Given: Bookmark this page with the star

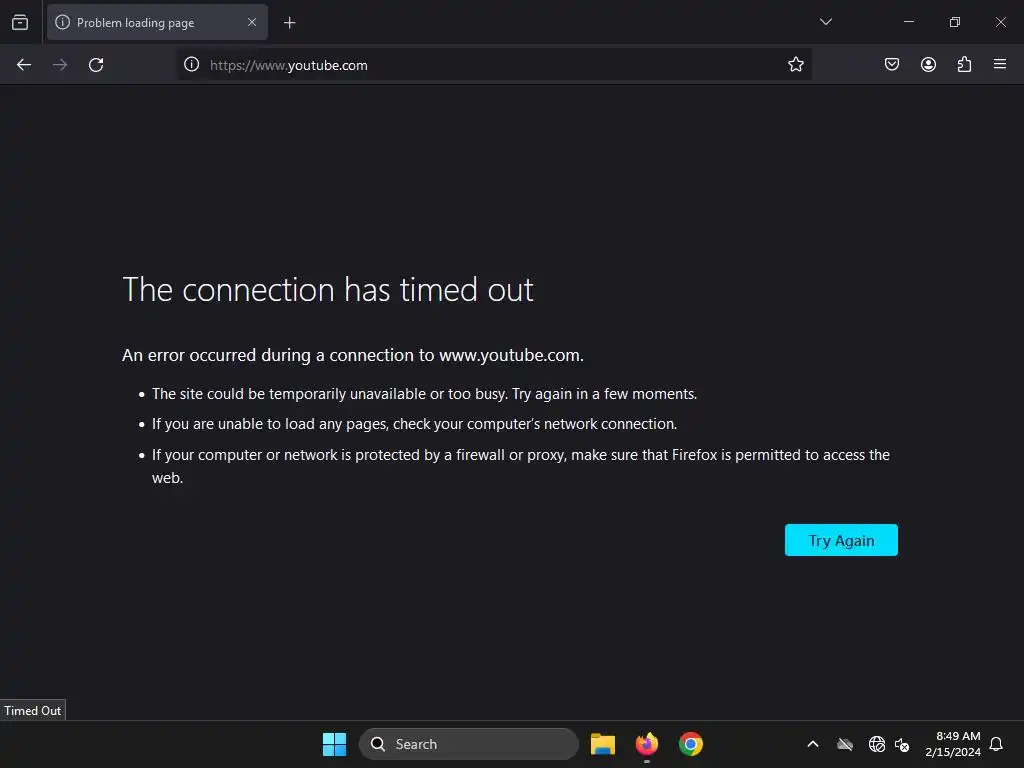Looking at the screenshot, I should [x=795, y=65].
